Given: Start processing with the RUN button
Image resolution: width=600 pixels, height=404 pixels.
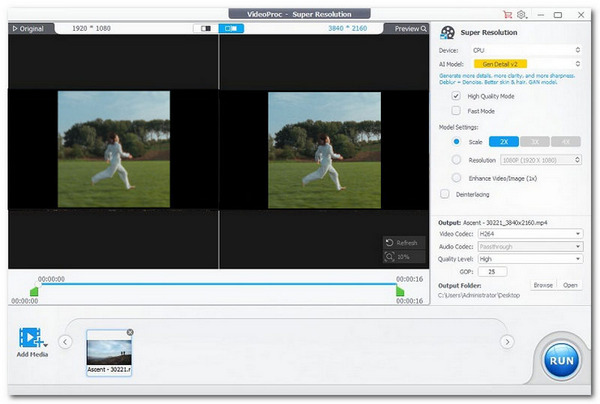Looking at the screenshot, I should pos(561,360).
